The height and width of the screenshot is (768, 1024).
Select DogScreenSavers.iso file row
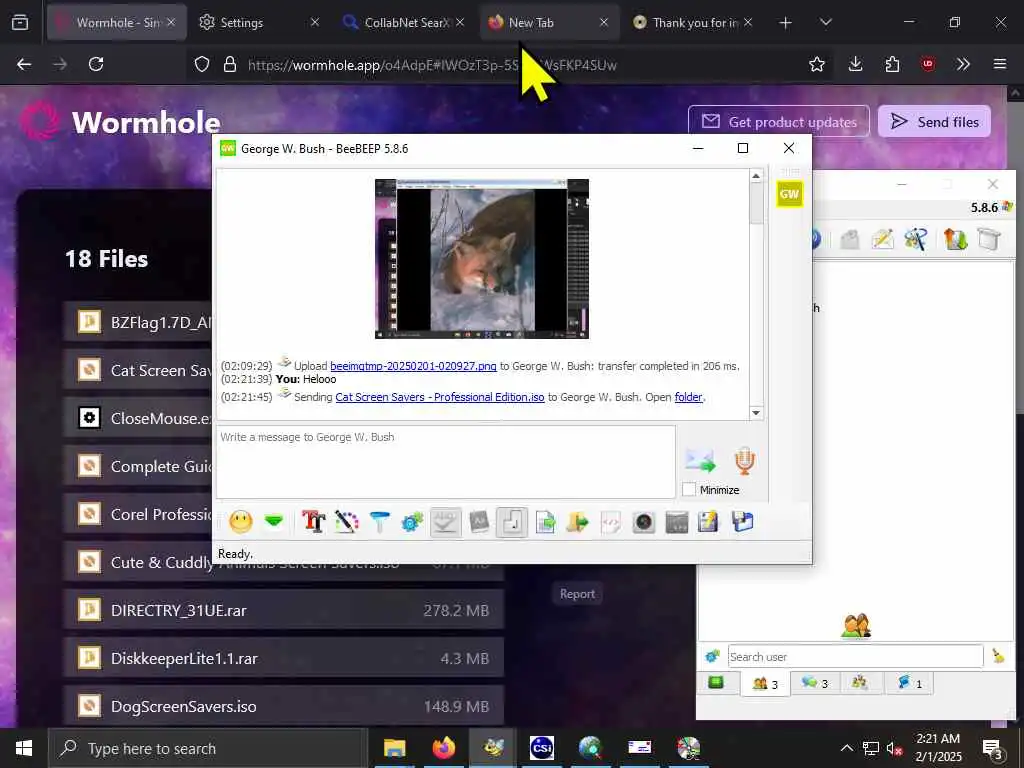click(x=283, y=706)
